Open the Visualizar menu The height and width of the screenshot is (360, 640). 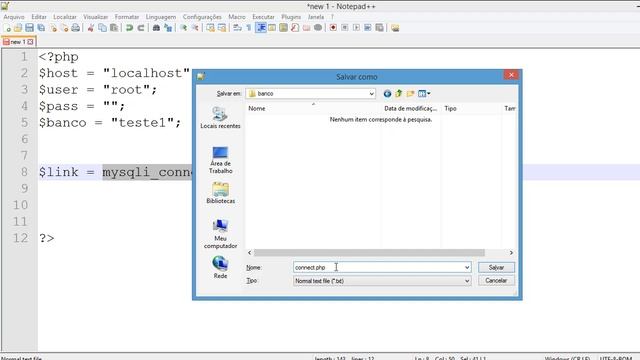96,17
